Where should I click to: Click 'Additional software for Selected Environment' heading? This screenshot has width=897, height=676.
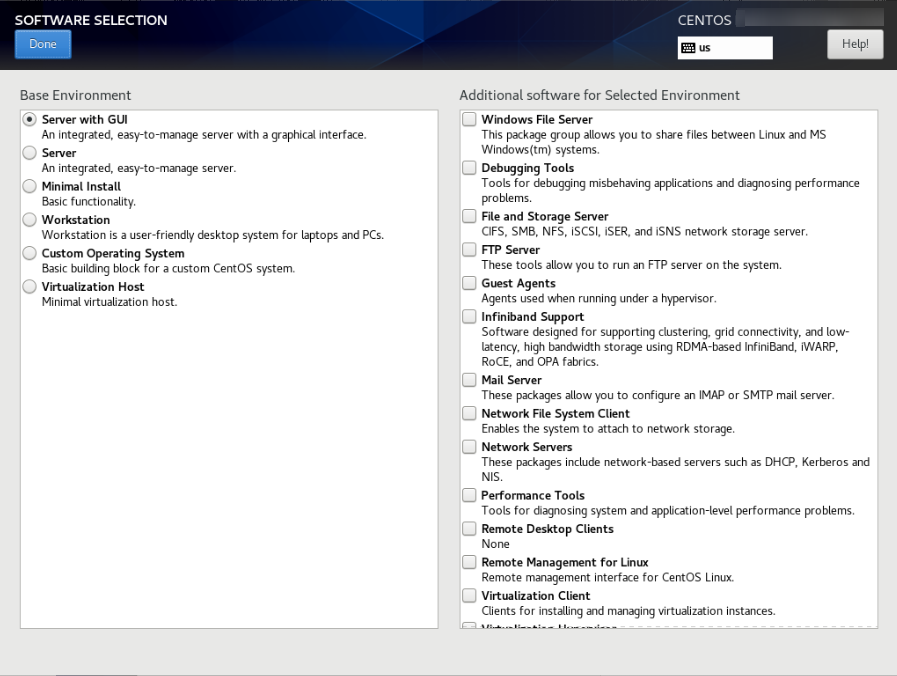point(600,96)
